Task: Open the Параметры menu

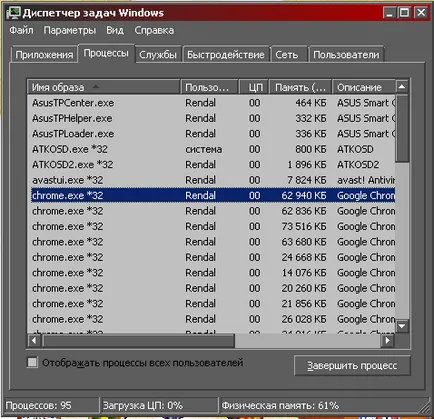Action: tap(70, 30)
